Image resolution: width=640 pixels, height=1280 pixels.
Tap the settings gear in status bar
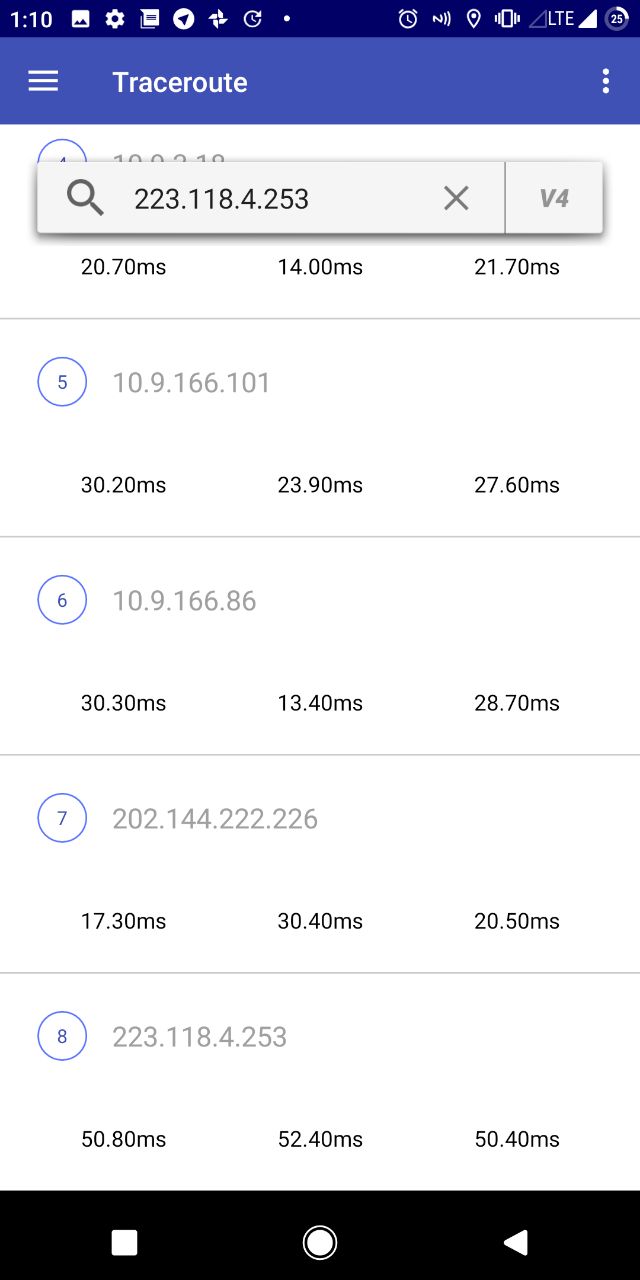pyautogui.click(x=115, y=19)
